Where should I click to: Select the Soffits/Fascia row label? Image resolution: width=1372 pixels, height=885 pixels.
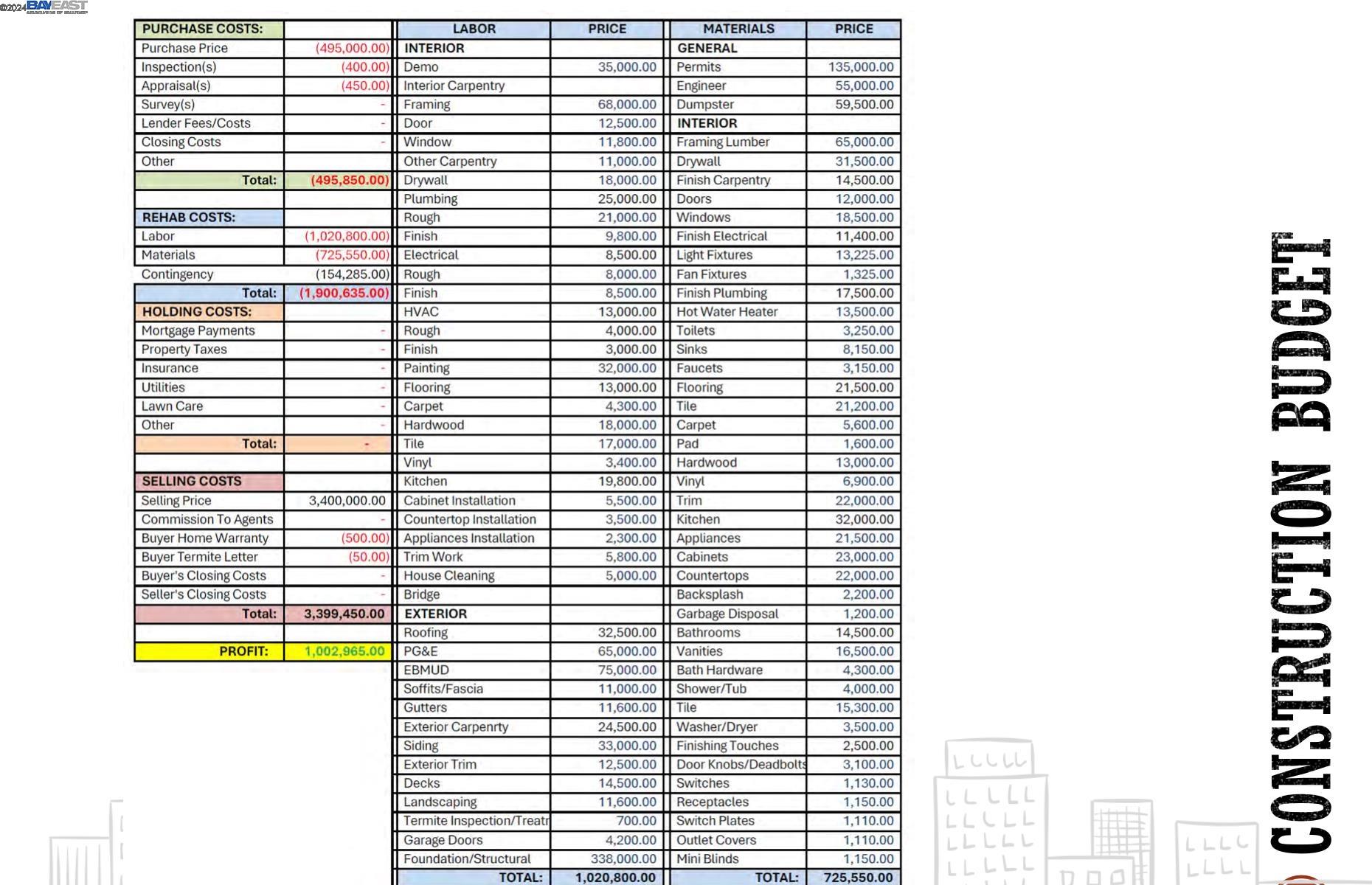pyautogui.click(x=443, y=689)
